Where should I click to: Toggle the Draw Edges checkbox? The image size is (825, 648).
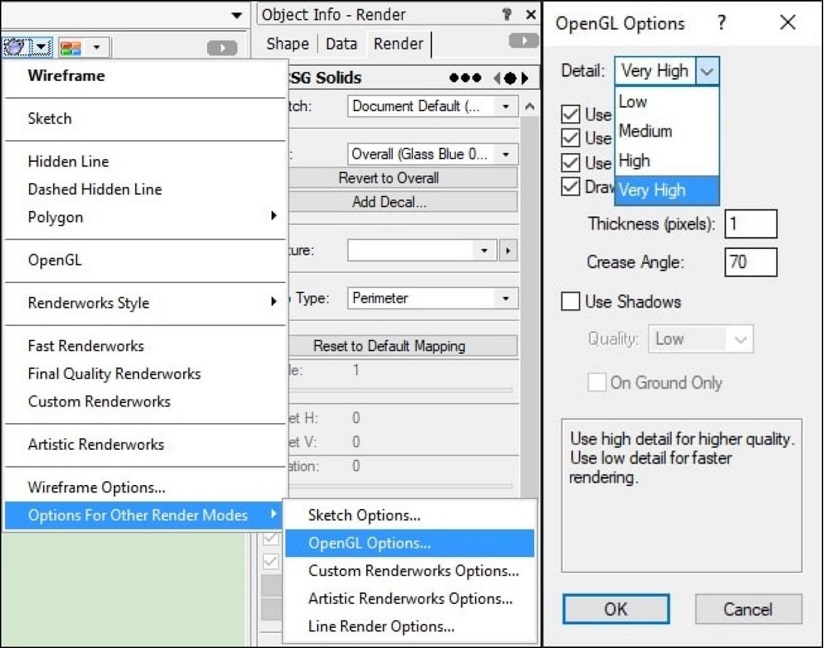point(571,187)
